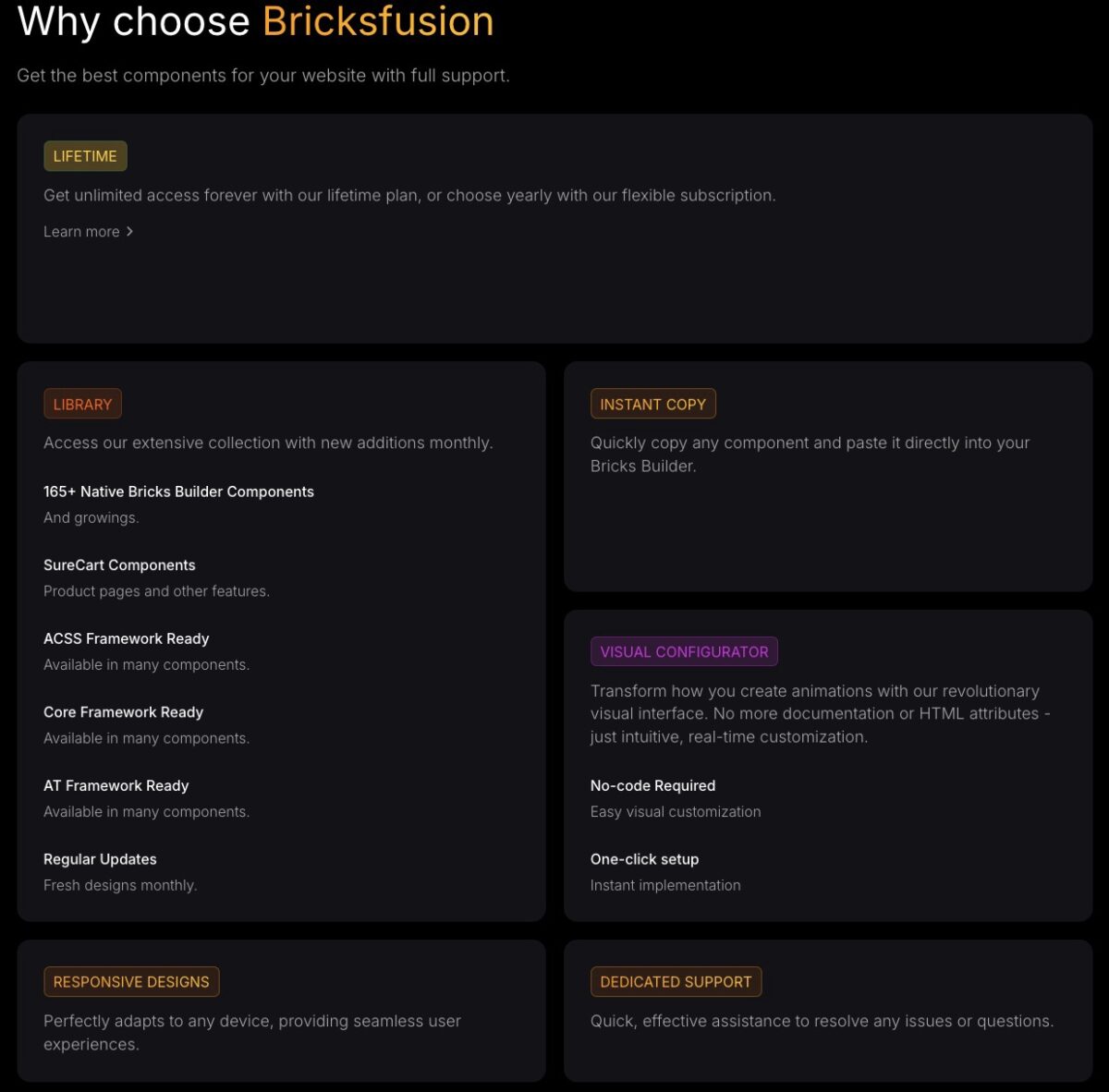1109x1092 pixels.
Task: Click the INSTANT COPY badge
Action: [652, 403]
